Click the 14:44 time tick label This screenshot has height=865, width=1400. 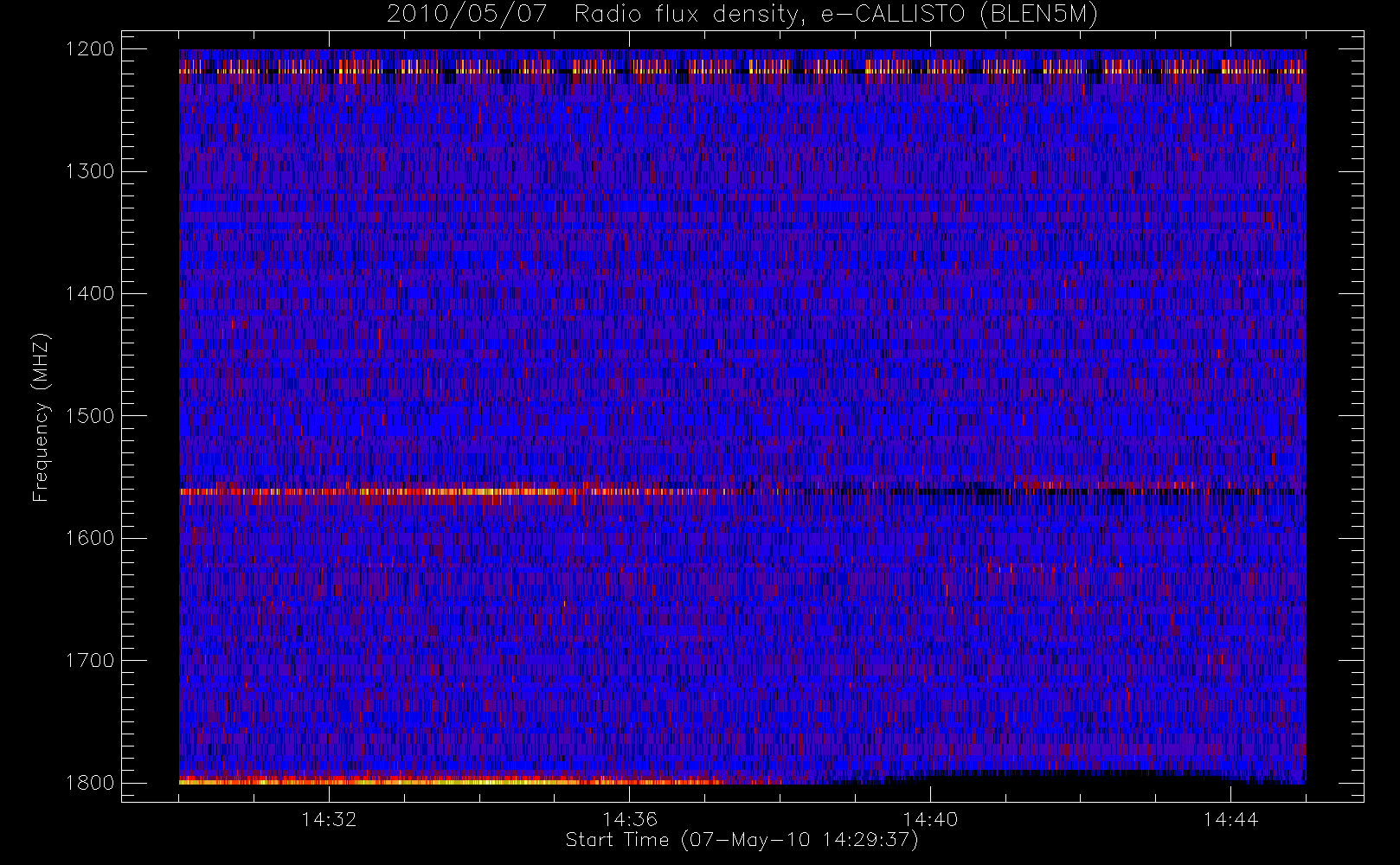click(x=1230, y=819)
